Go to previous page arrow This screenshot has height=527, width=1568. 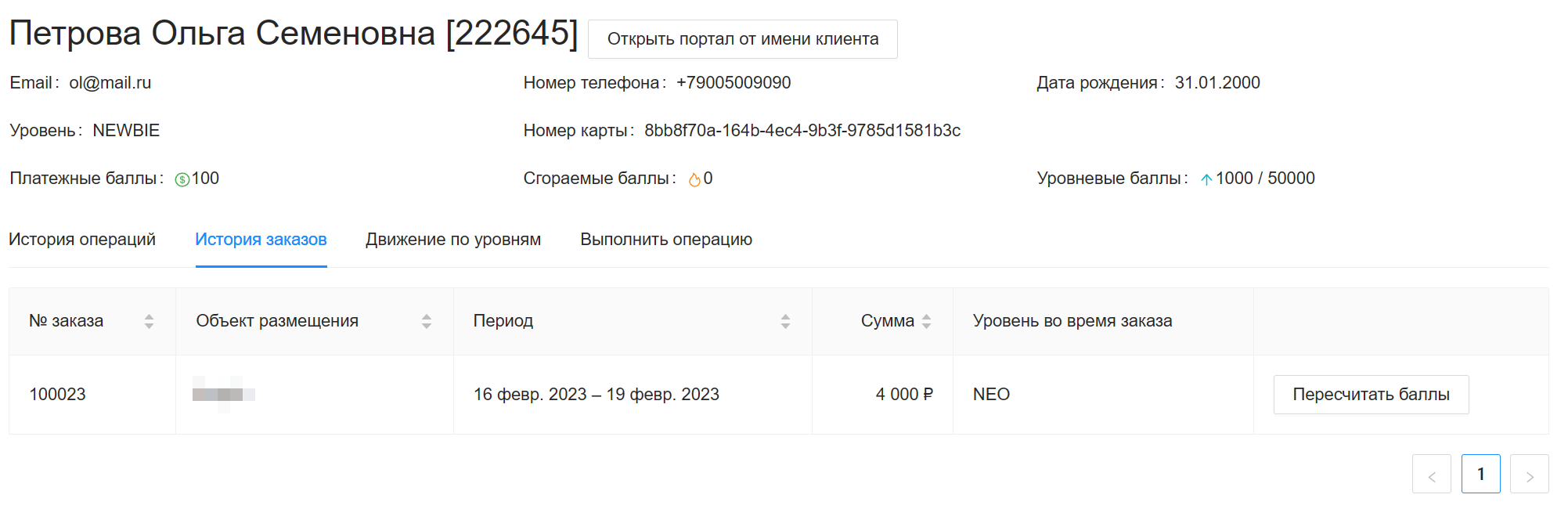point(1431,475)
